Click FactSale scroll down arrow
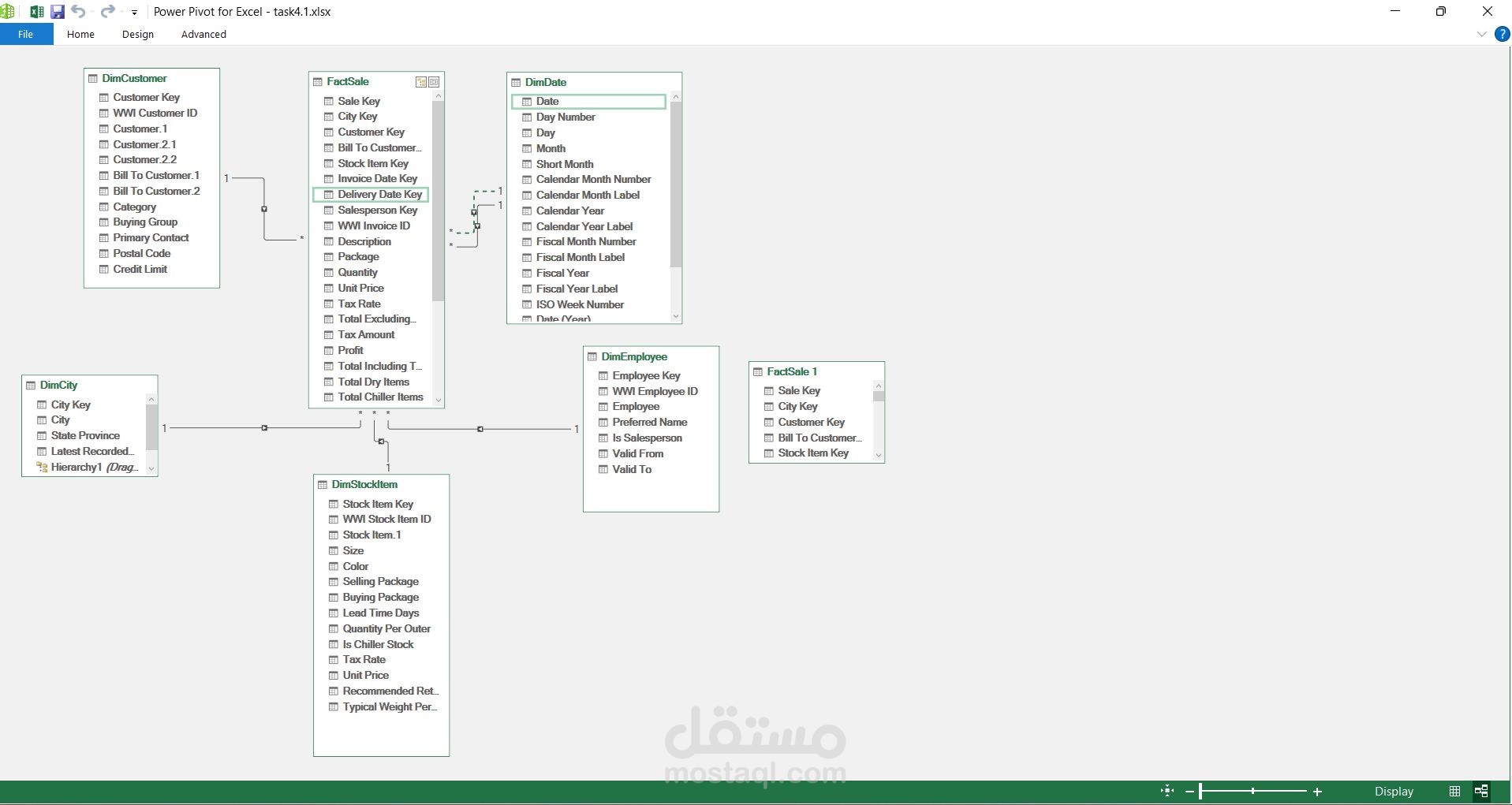Image resolution: width=1512 pixels, height=805 pixels. click(439, 401)
